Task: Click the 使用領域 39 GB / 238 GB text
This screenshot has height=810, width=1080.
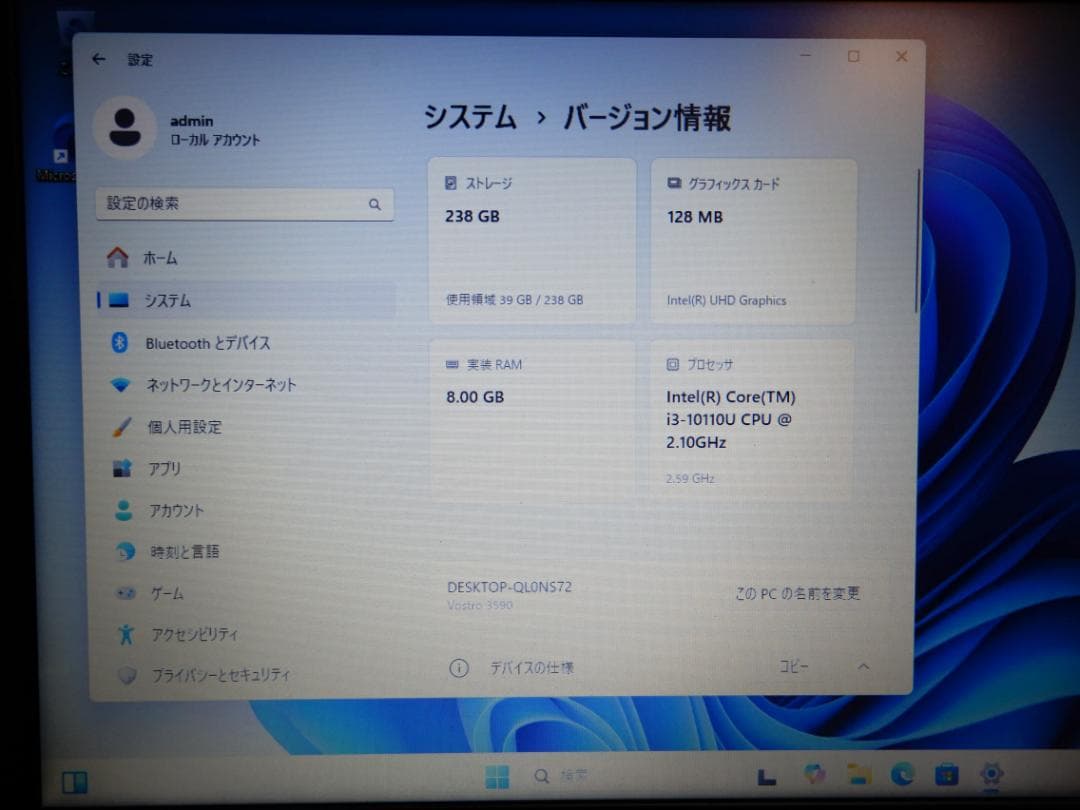Action: click(515, 300)
